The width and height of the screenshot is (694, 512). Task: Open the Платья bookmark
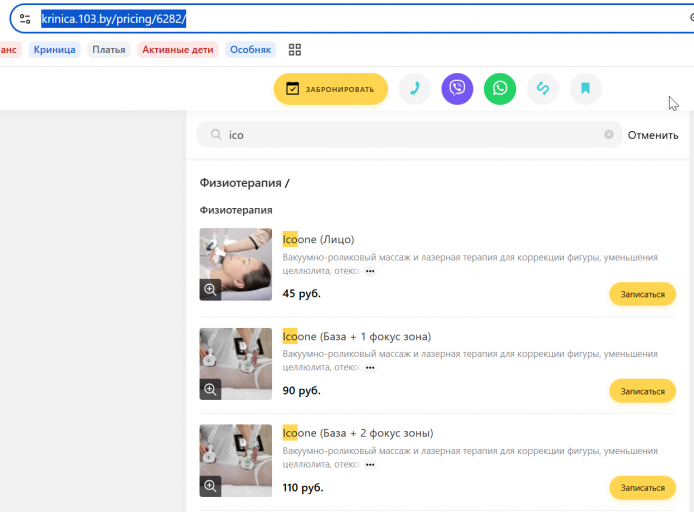pyautogui.click(x=109, y=50)
